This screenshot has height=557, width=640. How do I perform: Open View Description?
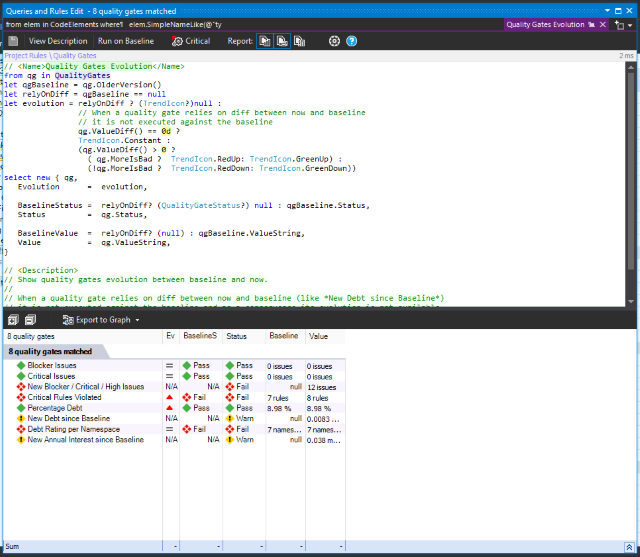tap(58, 41)
